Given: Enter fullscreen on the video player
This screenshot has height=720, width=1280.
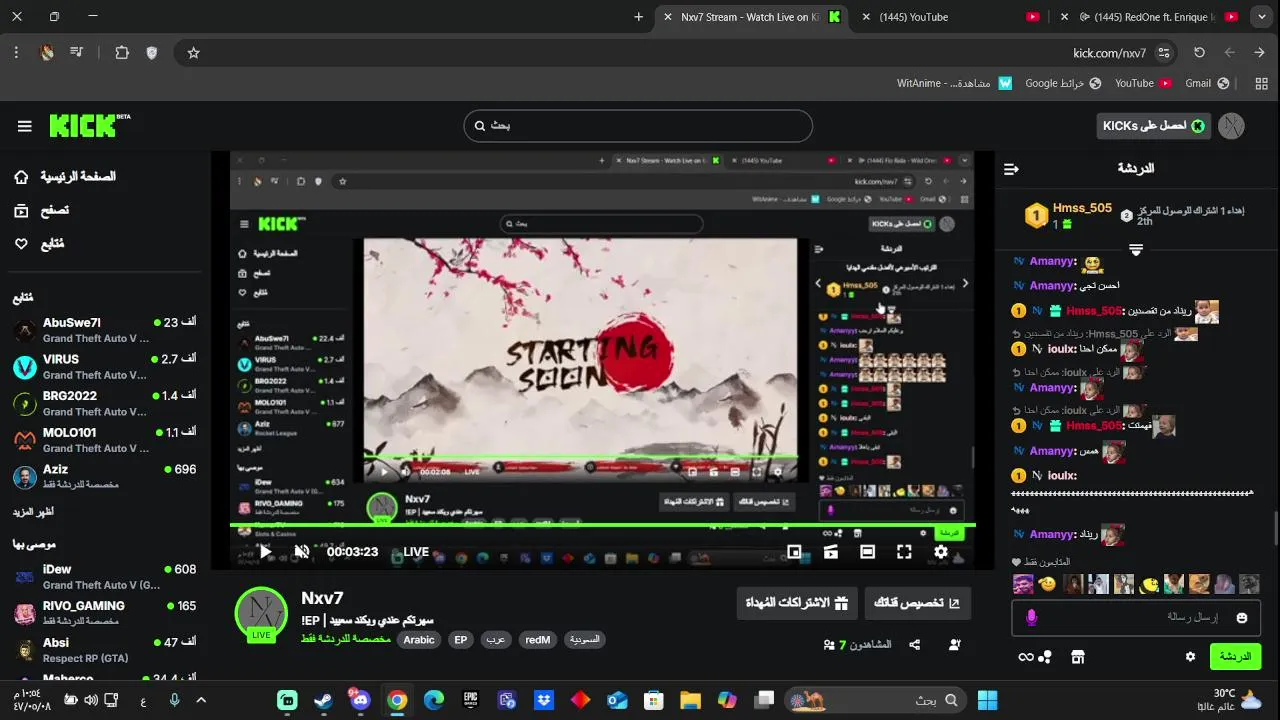Looking at the screenshot, I should coord(904,551).
